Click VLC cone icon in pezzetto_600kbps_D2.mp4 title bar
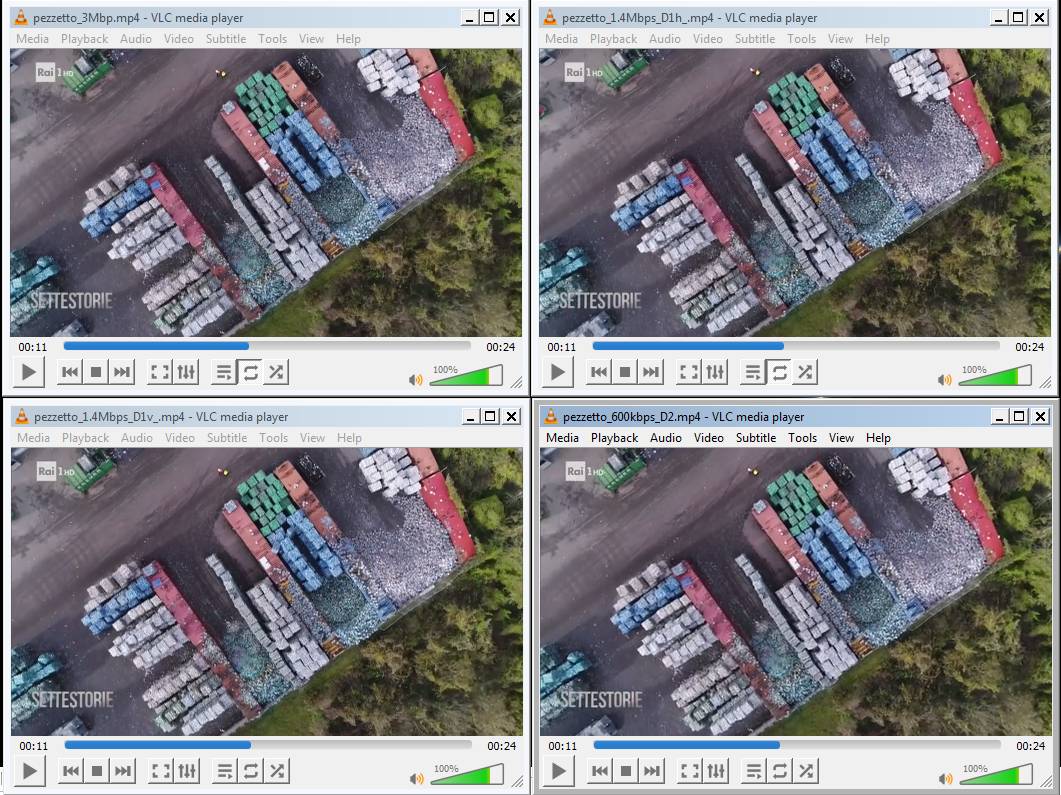The width and height of the screenshot is (1061, 795). point(551,416)
